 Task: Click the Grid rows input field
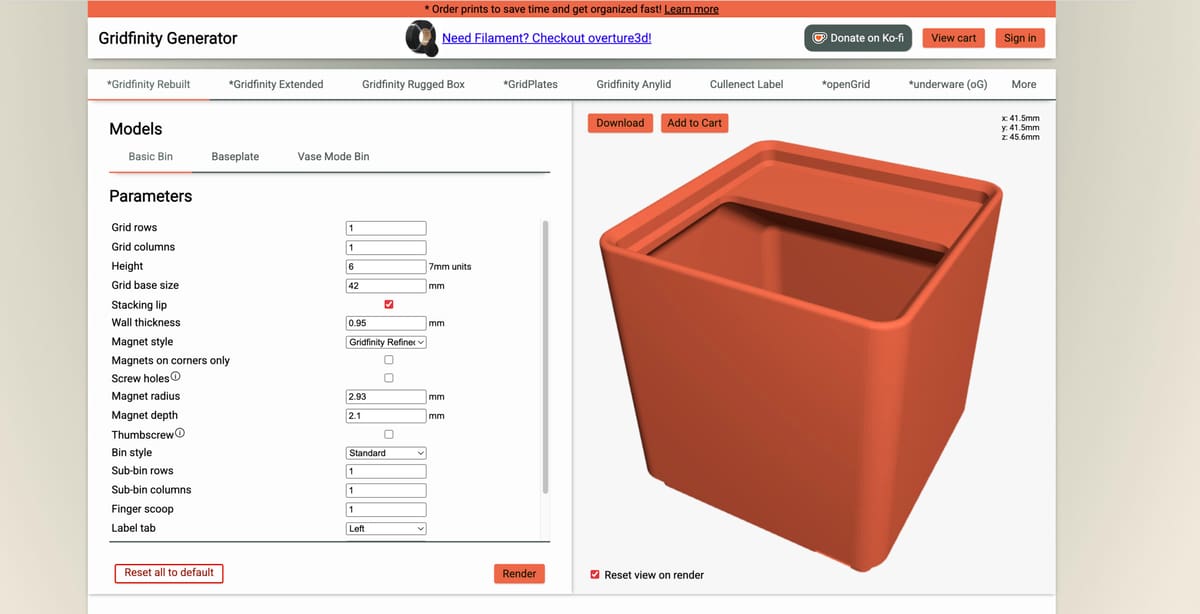click(x=386, y=228)
